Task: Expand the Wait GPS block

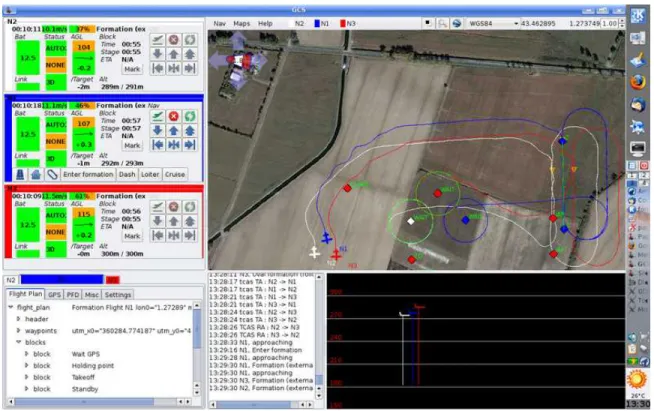Action: click(x=27, y=354)
